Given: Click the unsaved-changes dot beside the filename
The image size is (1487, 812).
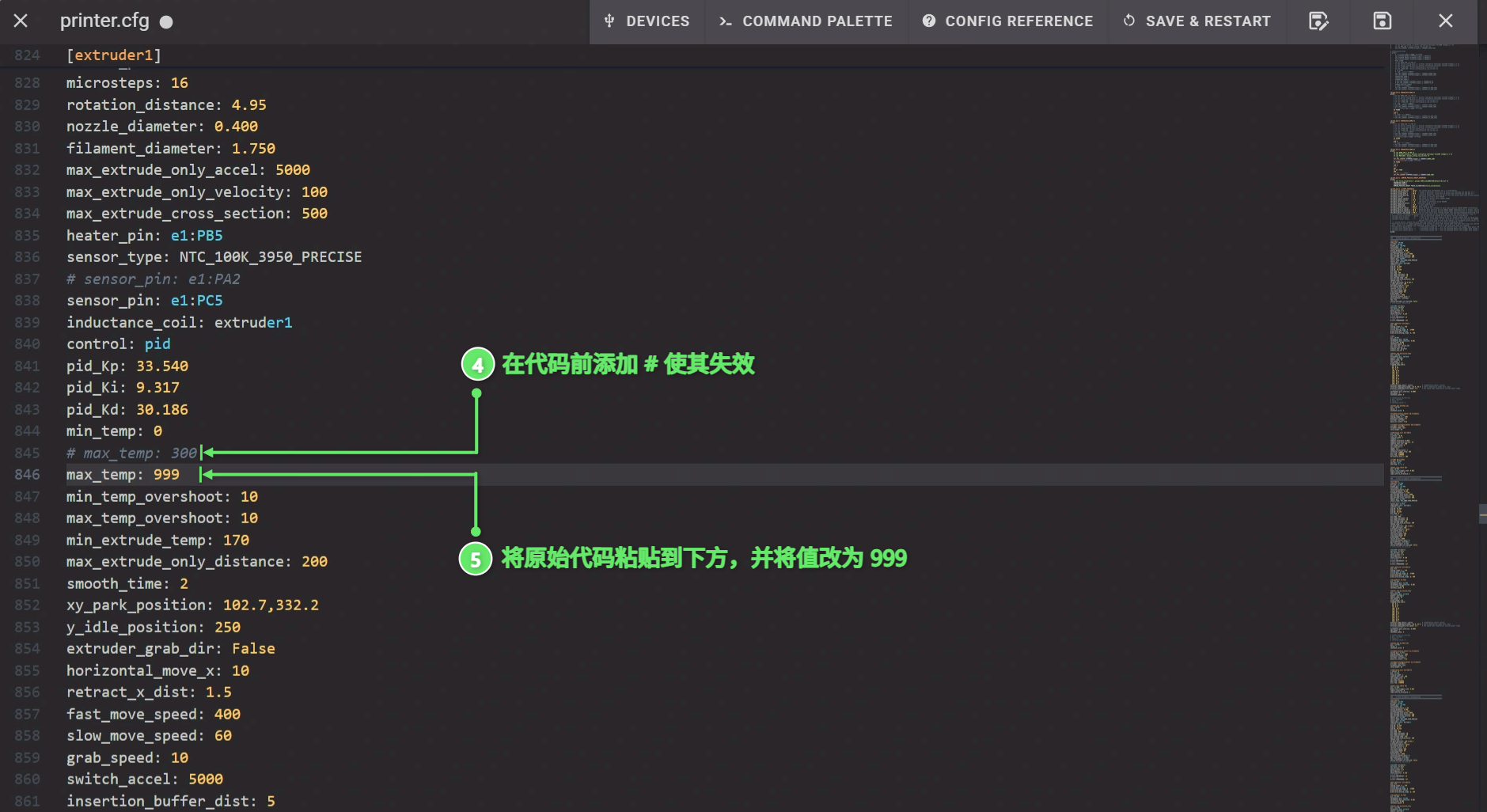Looking at the screenshot, I should click(x=166, y=22).
